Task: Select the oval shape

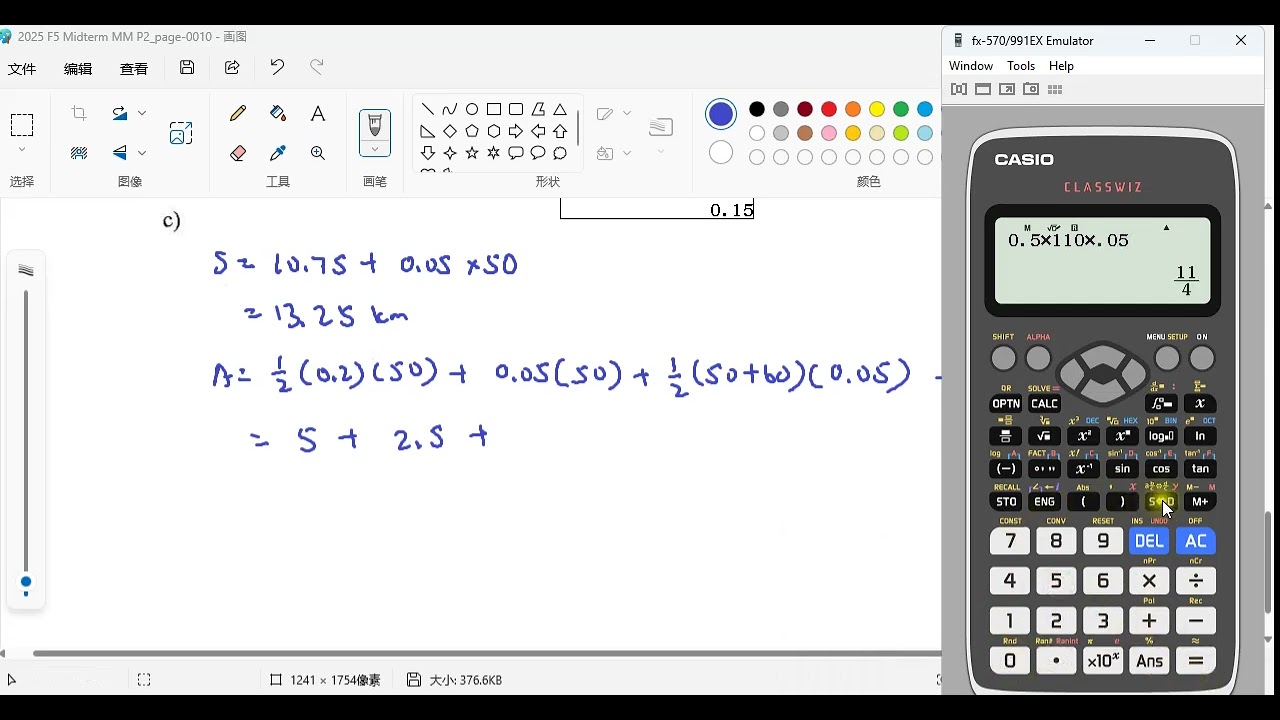Action: (472, 109)
